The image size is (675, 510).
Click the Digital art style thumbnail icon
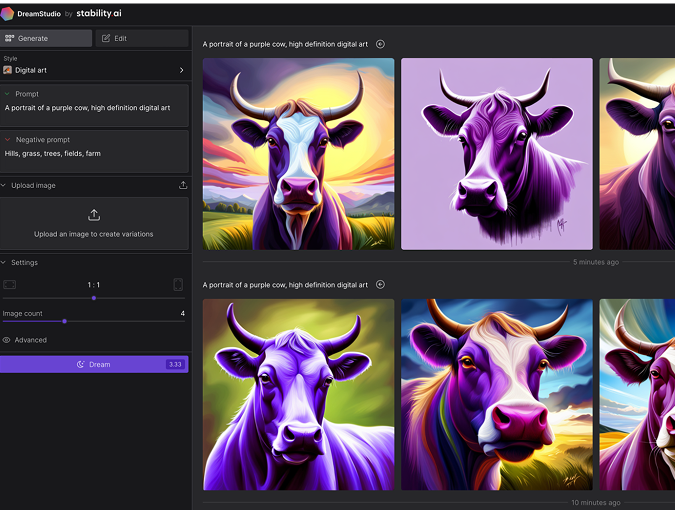(x=8, y=70)
